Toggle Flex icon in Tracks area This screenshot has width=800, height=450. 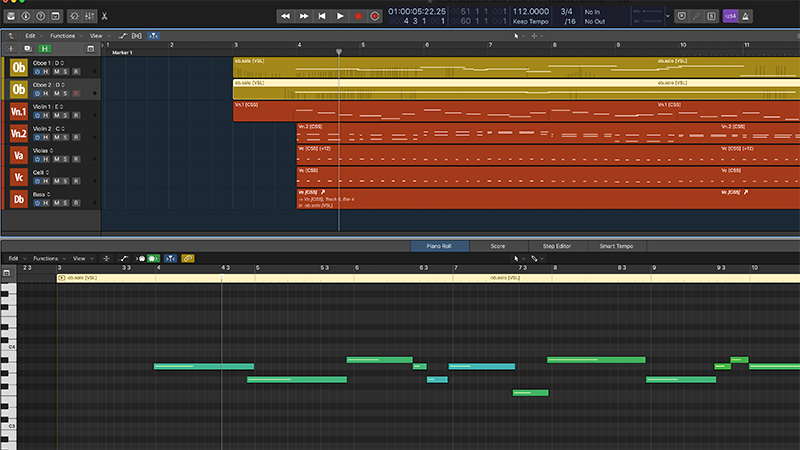(x=137, y=36)
